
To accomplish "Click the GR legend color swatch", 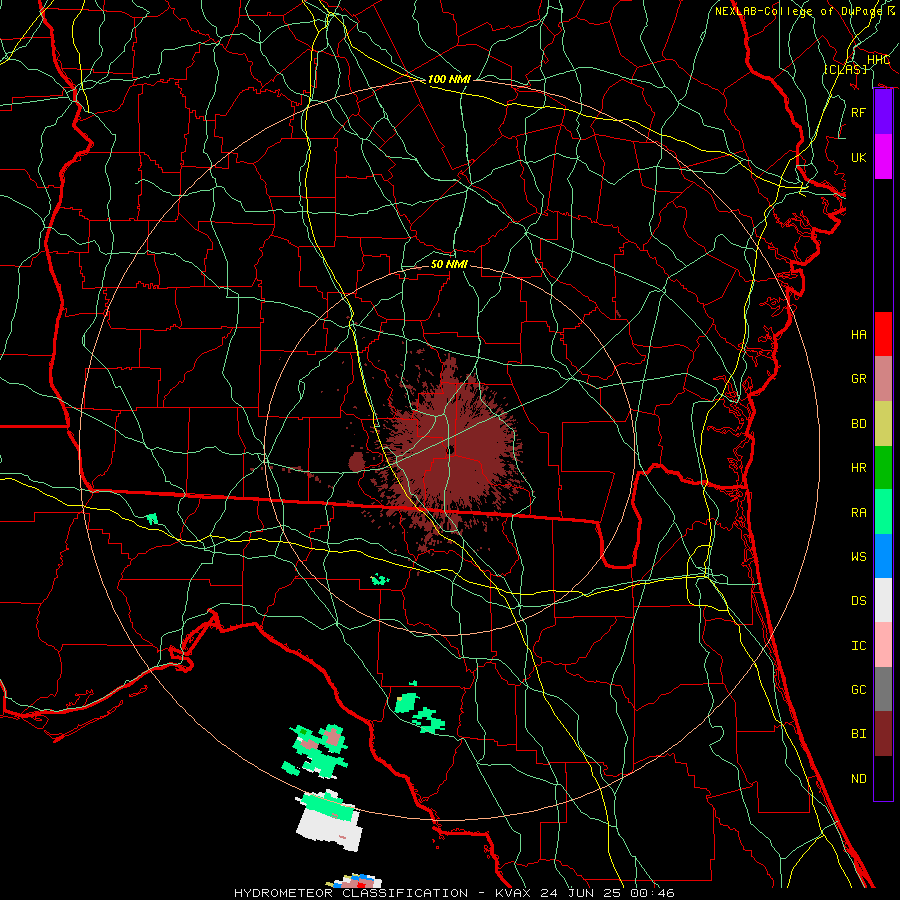I will pyautogui.click(x=883, y=378).
